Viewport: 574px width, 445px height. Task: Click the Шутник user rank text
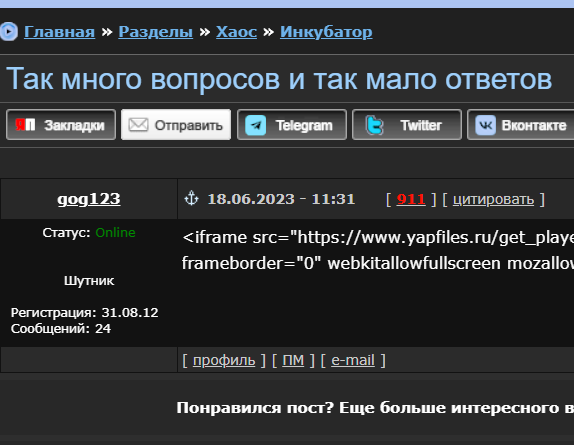tap(89, 281)
